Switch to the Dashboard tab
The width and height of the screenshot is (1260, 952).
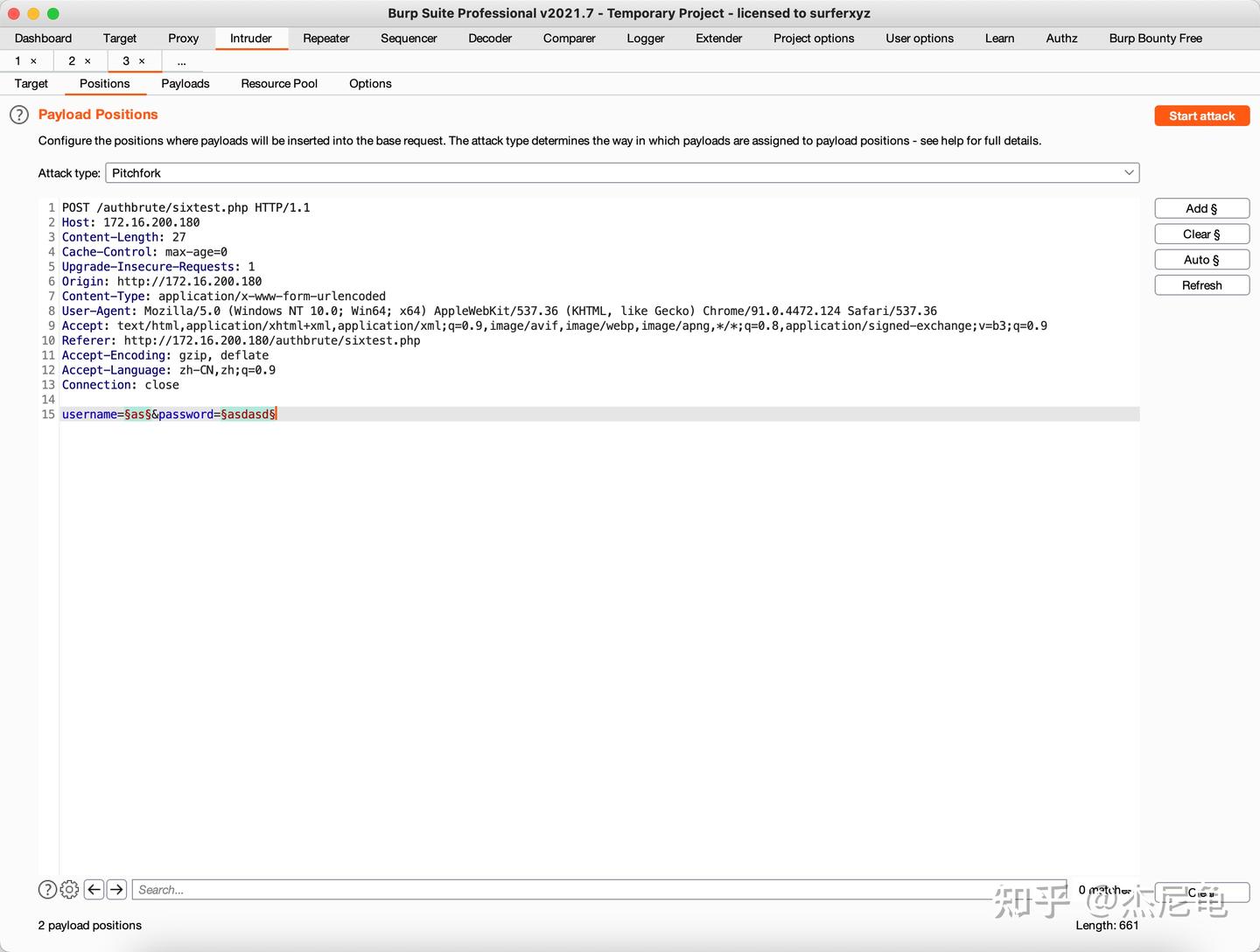[43, 38]
